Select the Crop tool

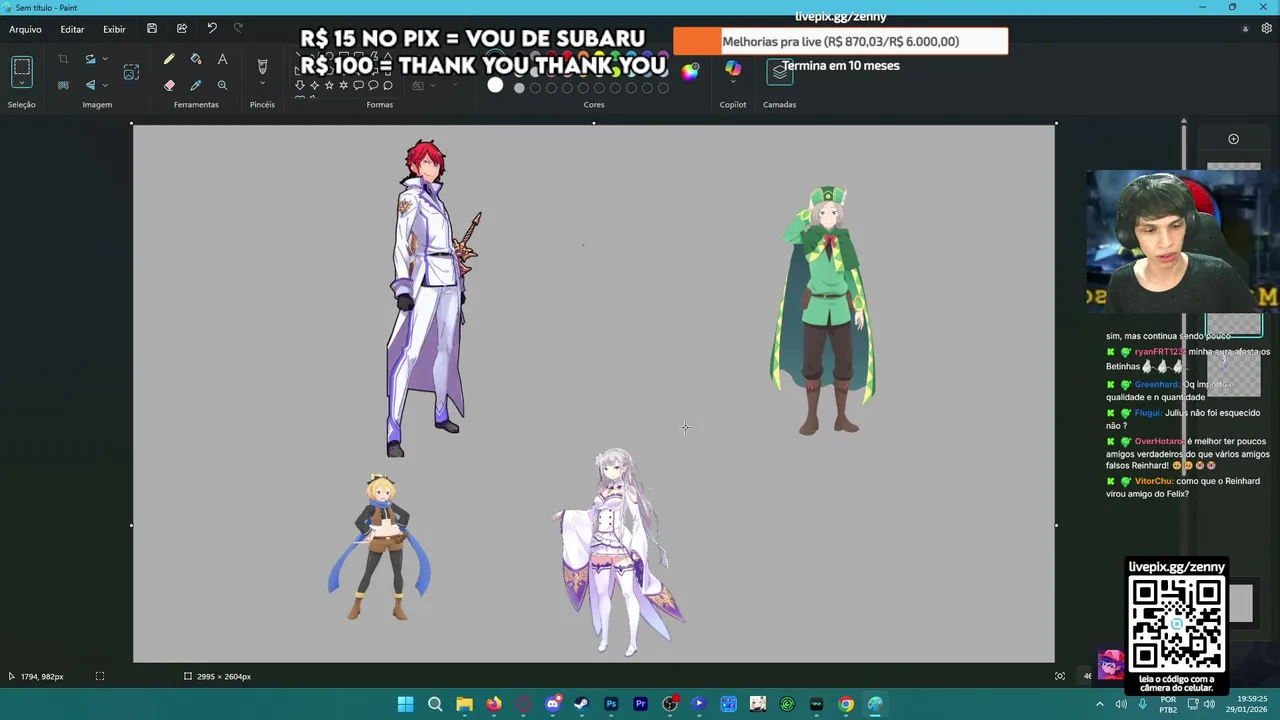63,60
